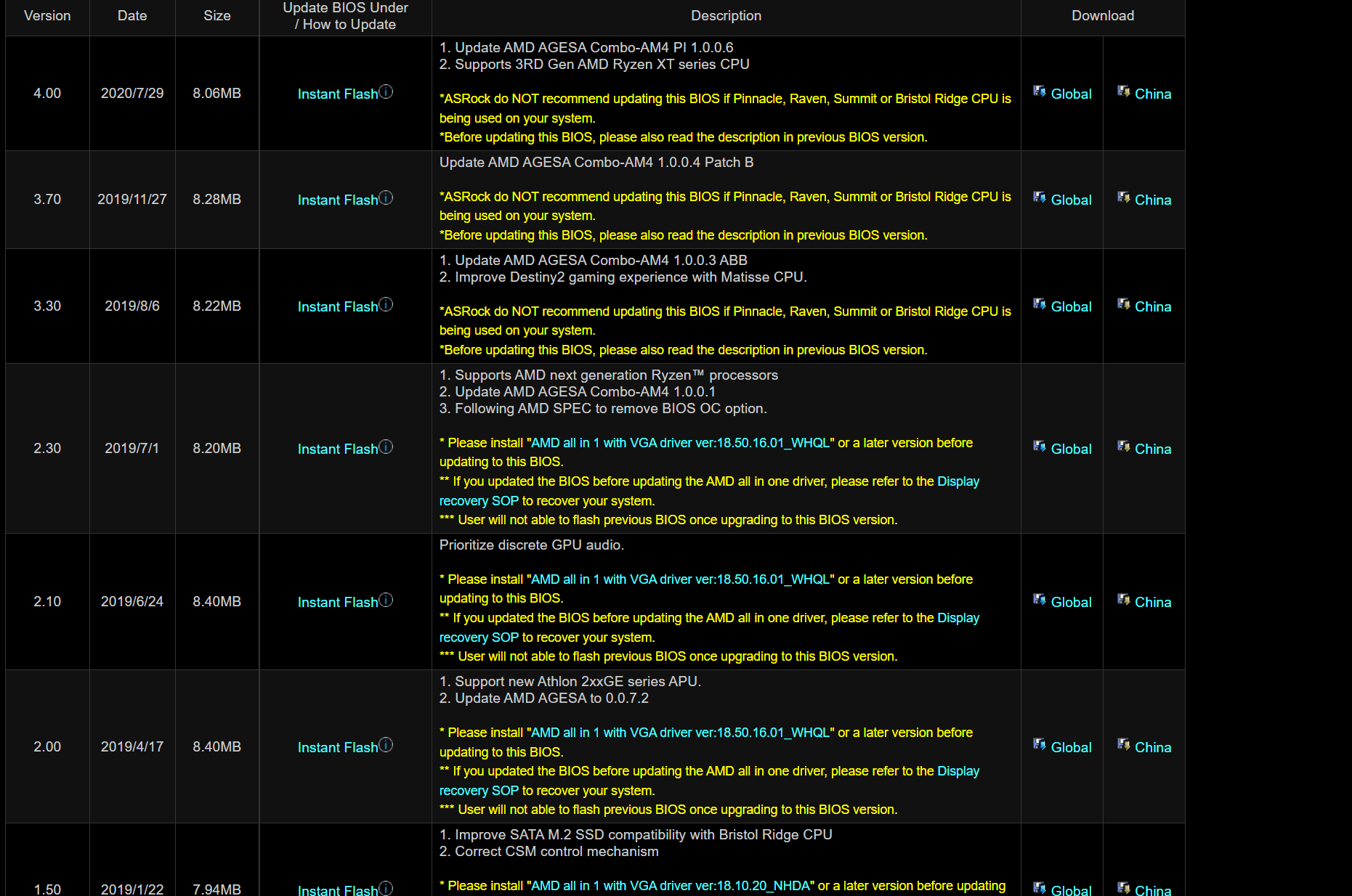
Task: Open Instant Flash info icon for version 2.30
Action: pos(386,447)
